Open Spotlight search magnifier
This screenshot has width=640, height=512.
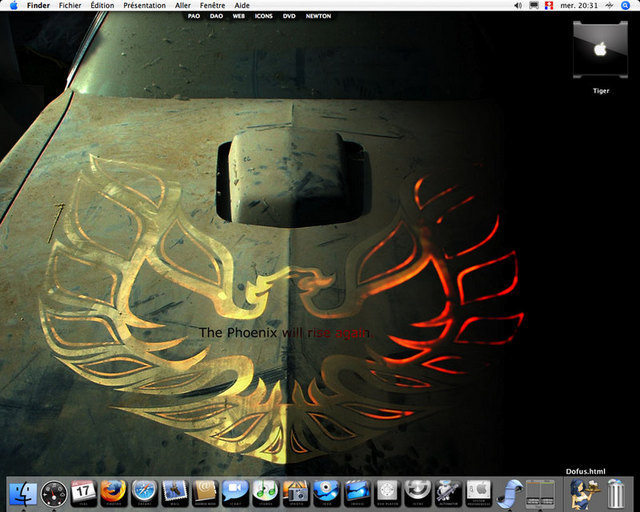(625, 5)
